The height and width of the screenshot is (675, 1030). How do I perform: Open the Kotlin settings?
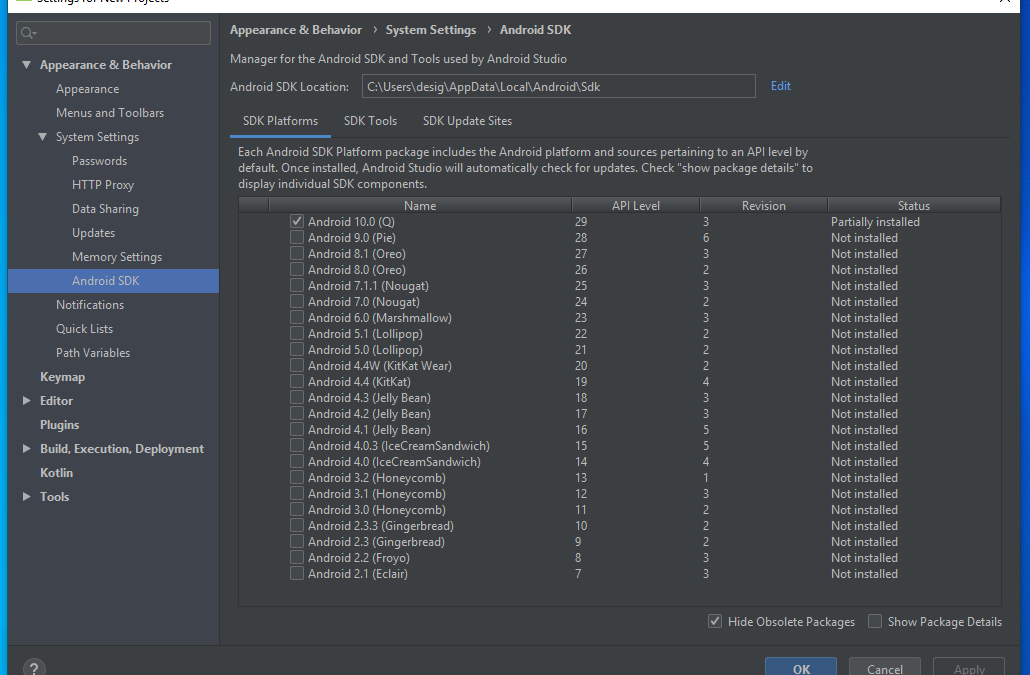[x=56, y=473]
